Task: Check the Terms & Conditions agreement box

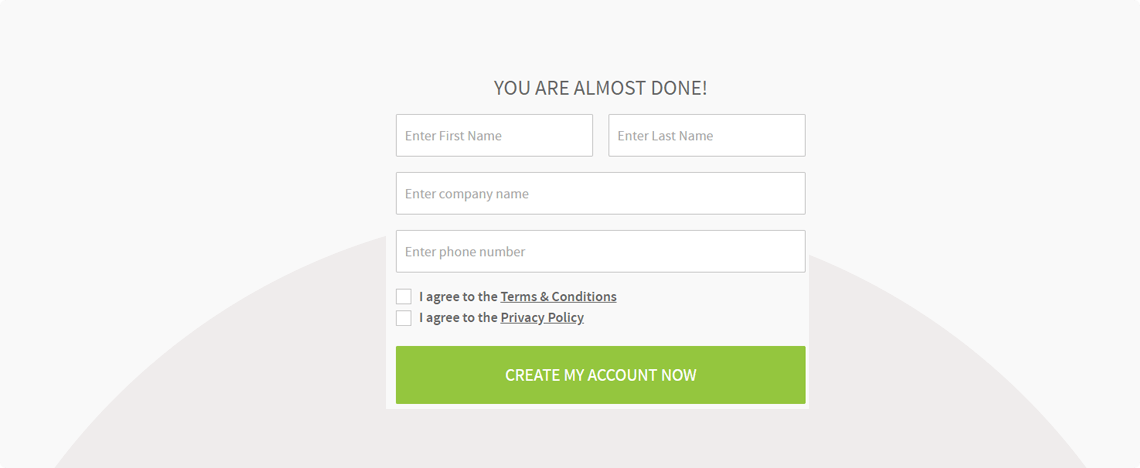Action: click(x=404, y=296)
